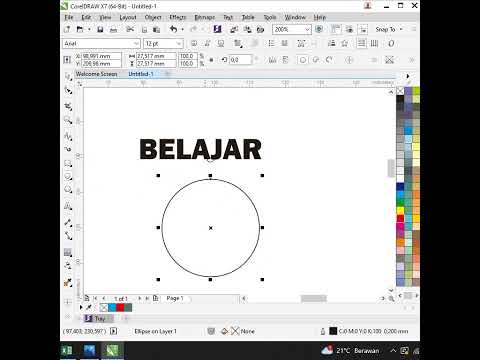Expand the Snap To dropdown
The image size is (480, 360).
coord(401,29)
